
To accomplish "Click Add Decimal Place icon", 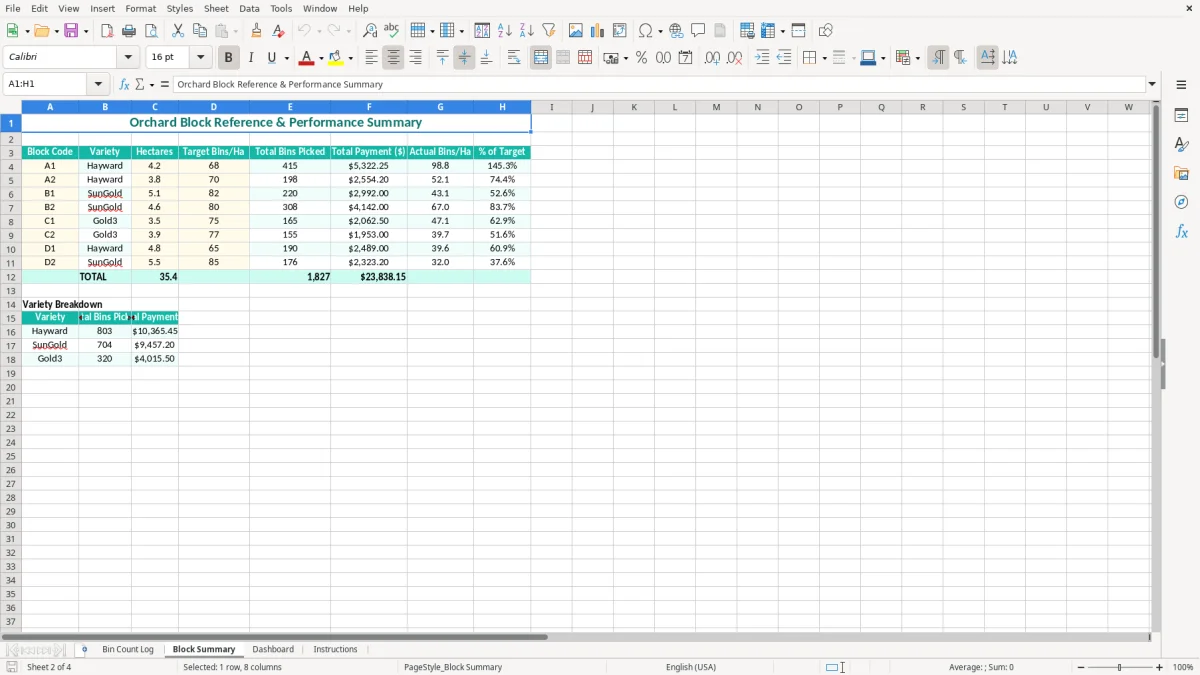I will [713, 58].
